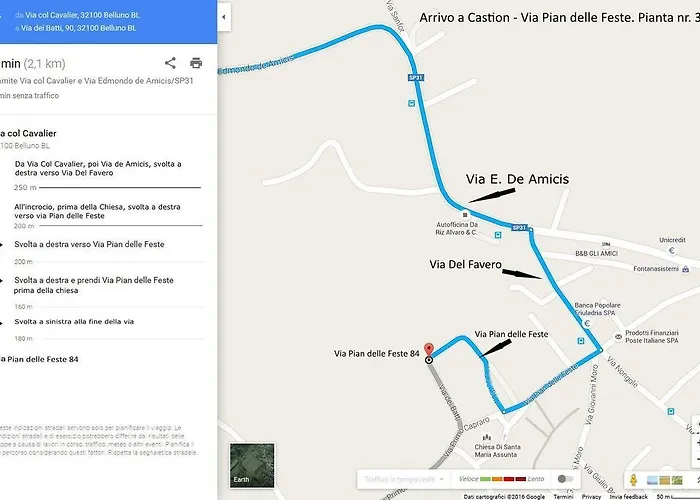Viewport: 700px width, 500px height.
Task: Open the Earth satellite view thumbnail
Action: click(x=252, y=465)
